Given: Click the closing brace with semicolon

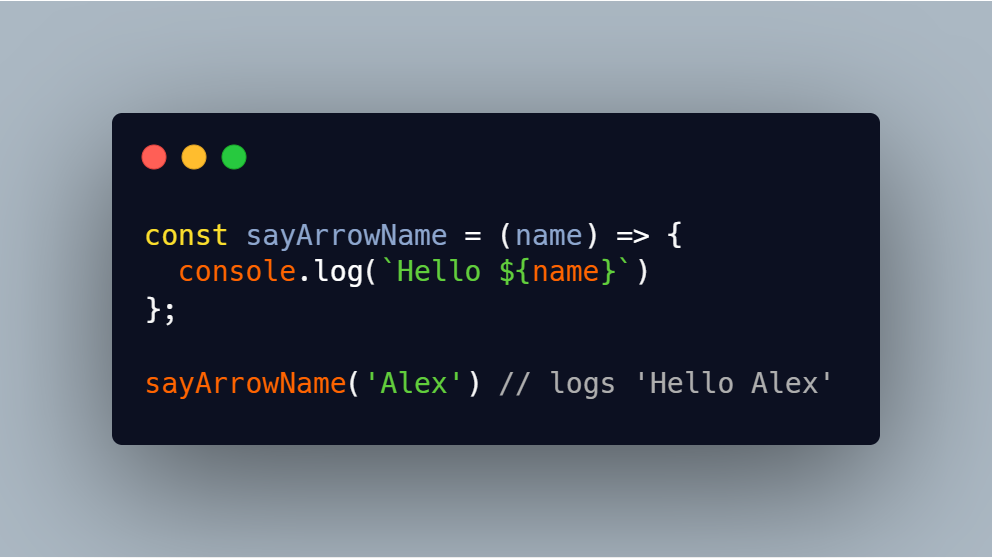Looking at the screenshot, I should coord(161,310).
